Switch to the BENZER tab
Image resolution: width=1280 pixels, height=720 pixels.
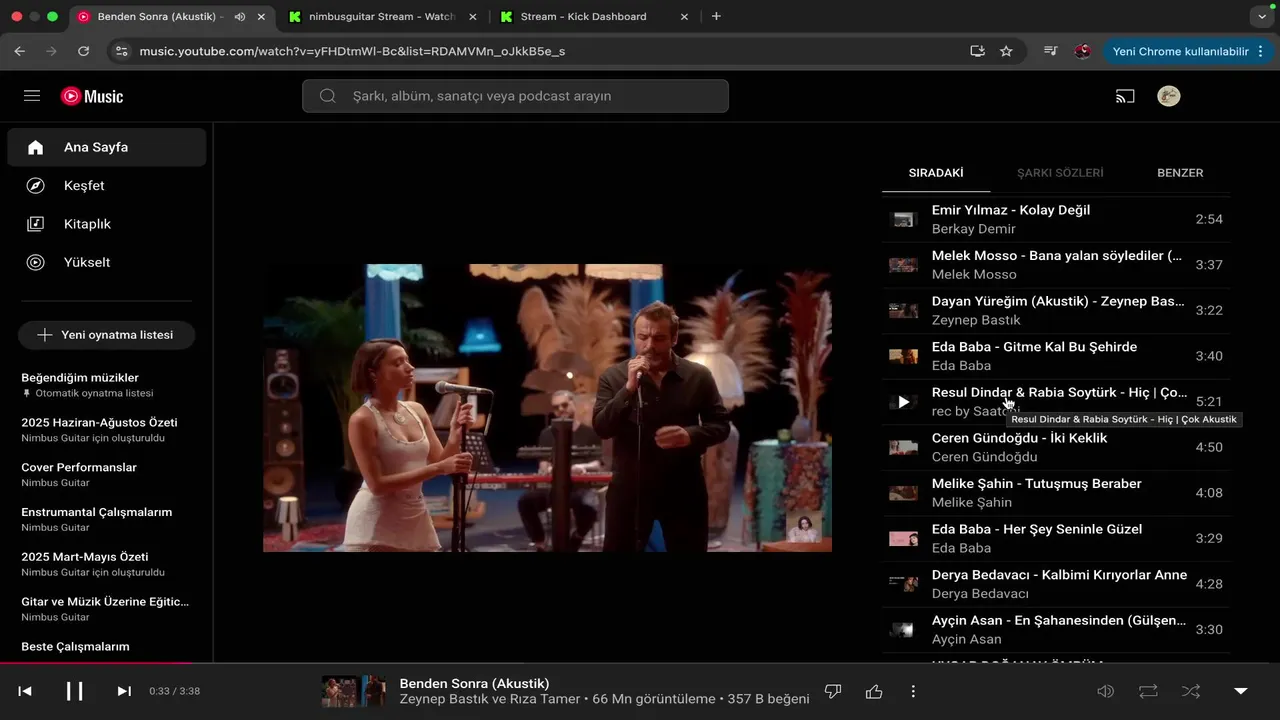click(1180, 173)
